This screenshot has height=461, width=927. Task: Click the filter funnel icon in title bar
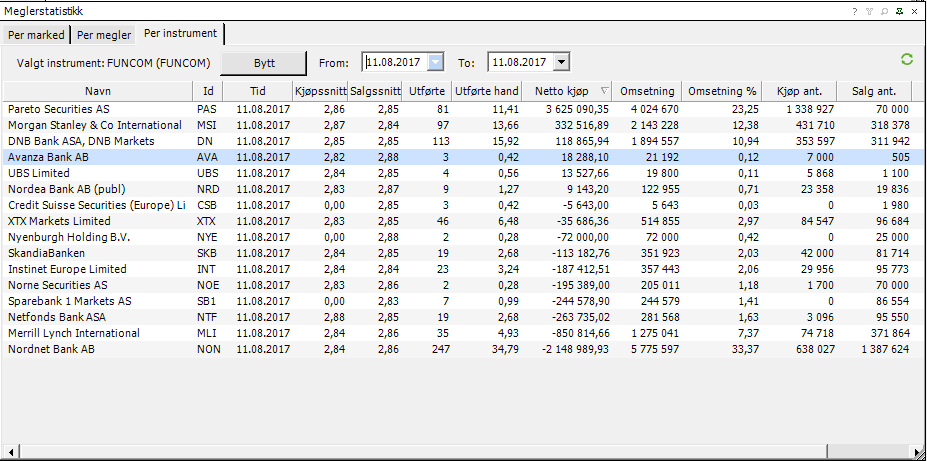point(869,11)
